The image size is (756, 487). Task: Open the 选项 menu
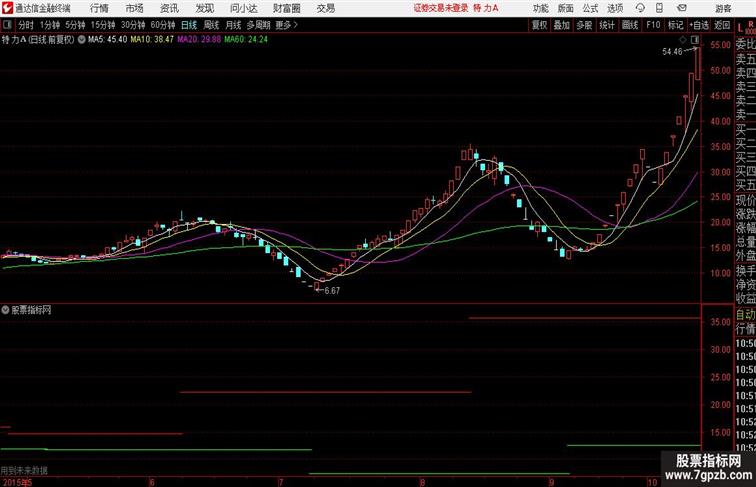tap(615, 8)
